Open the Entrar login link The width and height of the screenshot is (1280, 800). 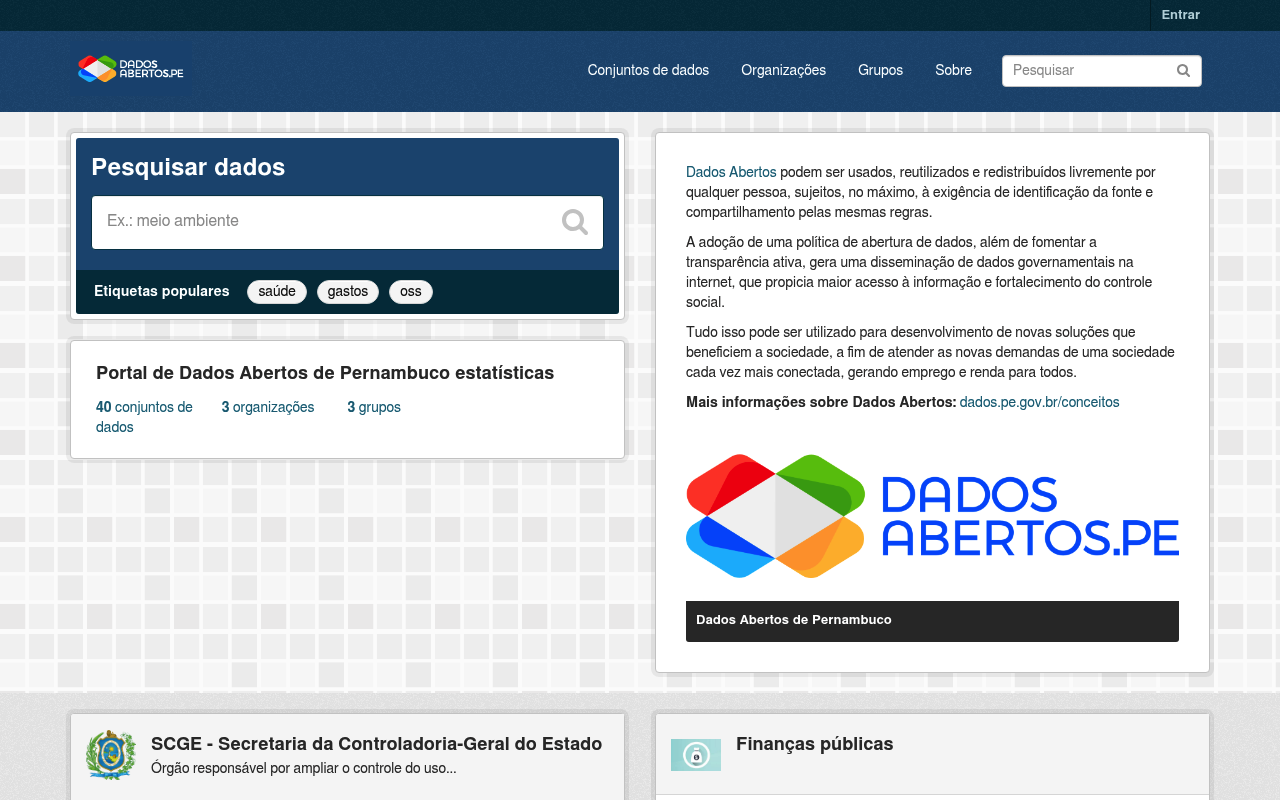(x=1180, y=15)
